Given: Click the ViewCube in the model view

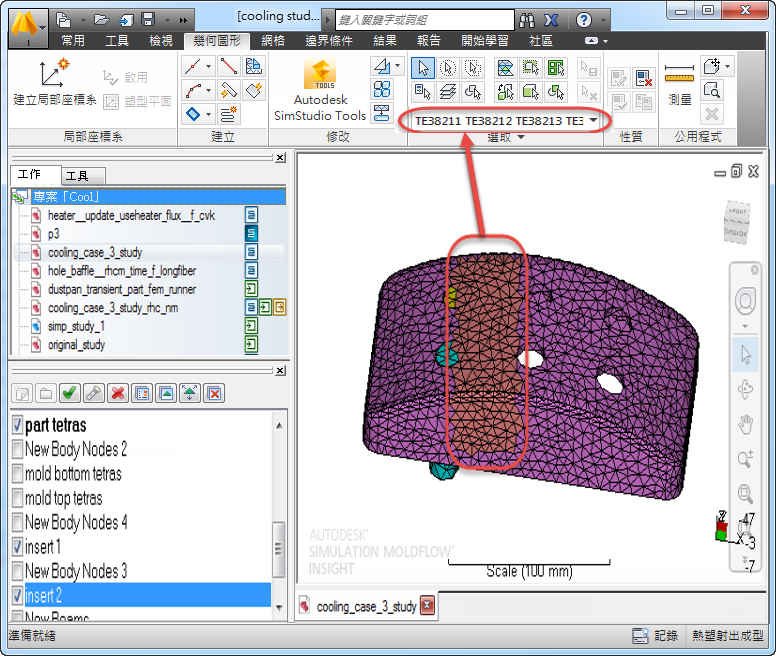Looking at the screenshot, I should (736, 221).
